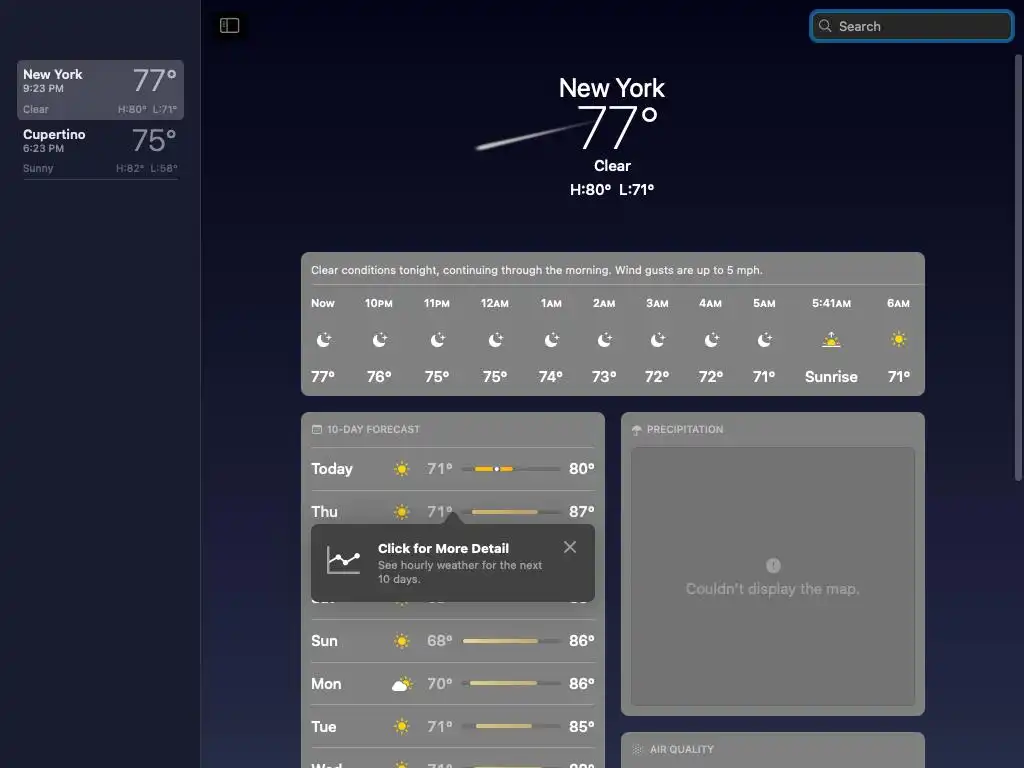The width and height of the screenshot is (1024, 768).
Task: Click the 86° high for Mon
Action: [x=581, y=684]
